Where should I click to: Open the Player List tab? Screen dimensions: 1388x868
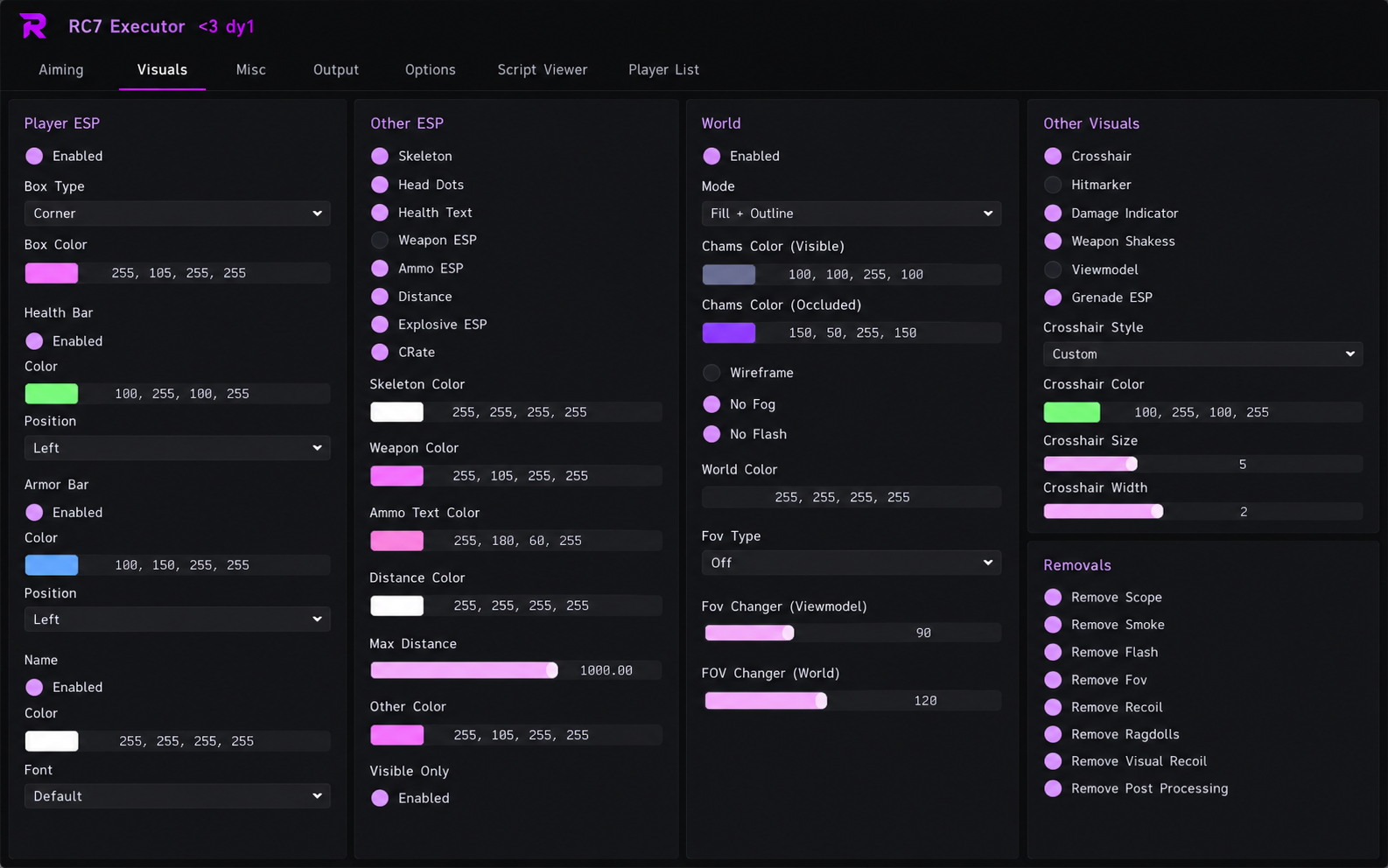pos(663,70)
